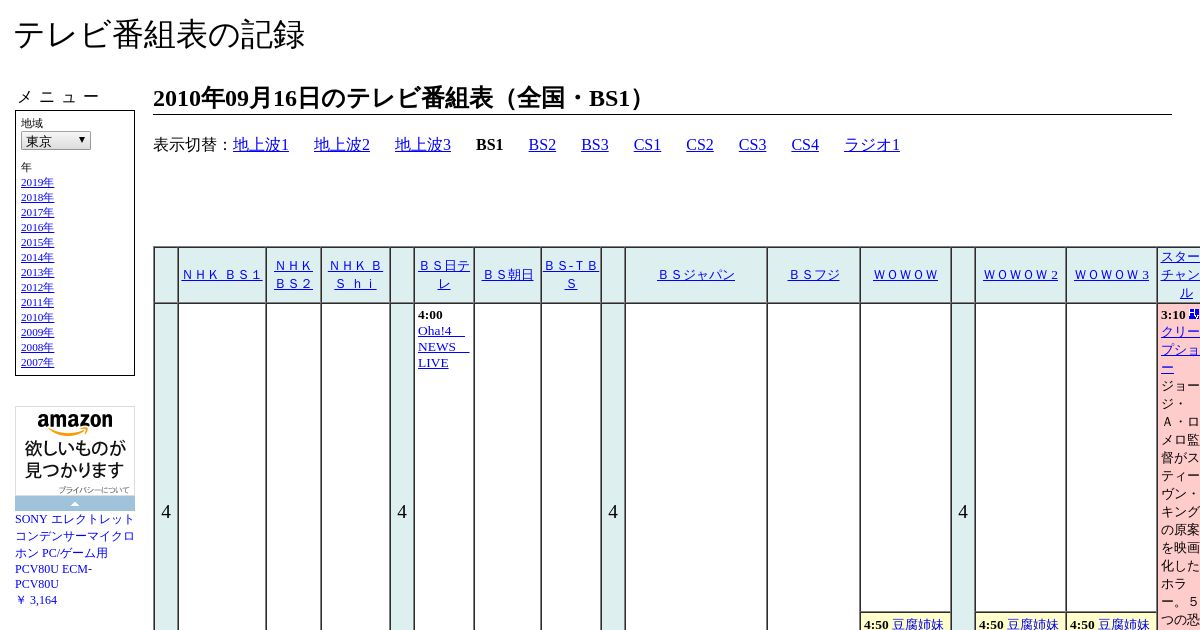1200x630 pixels.
Task: Switch display to CS2
Action: pyautogui.click(x=700, y=145)
